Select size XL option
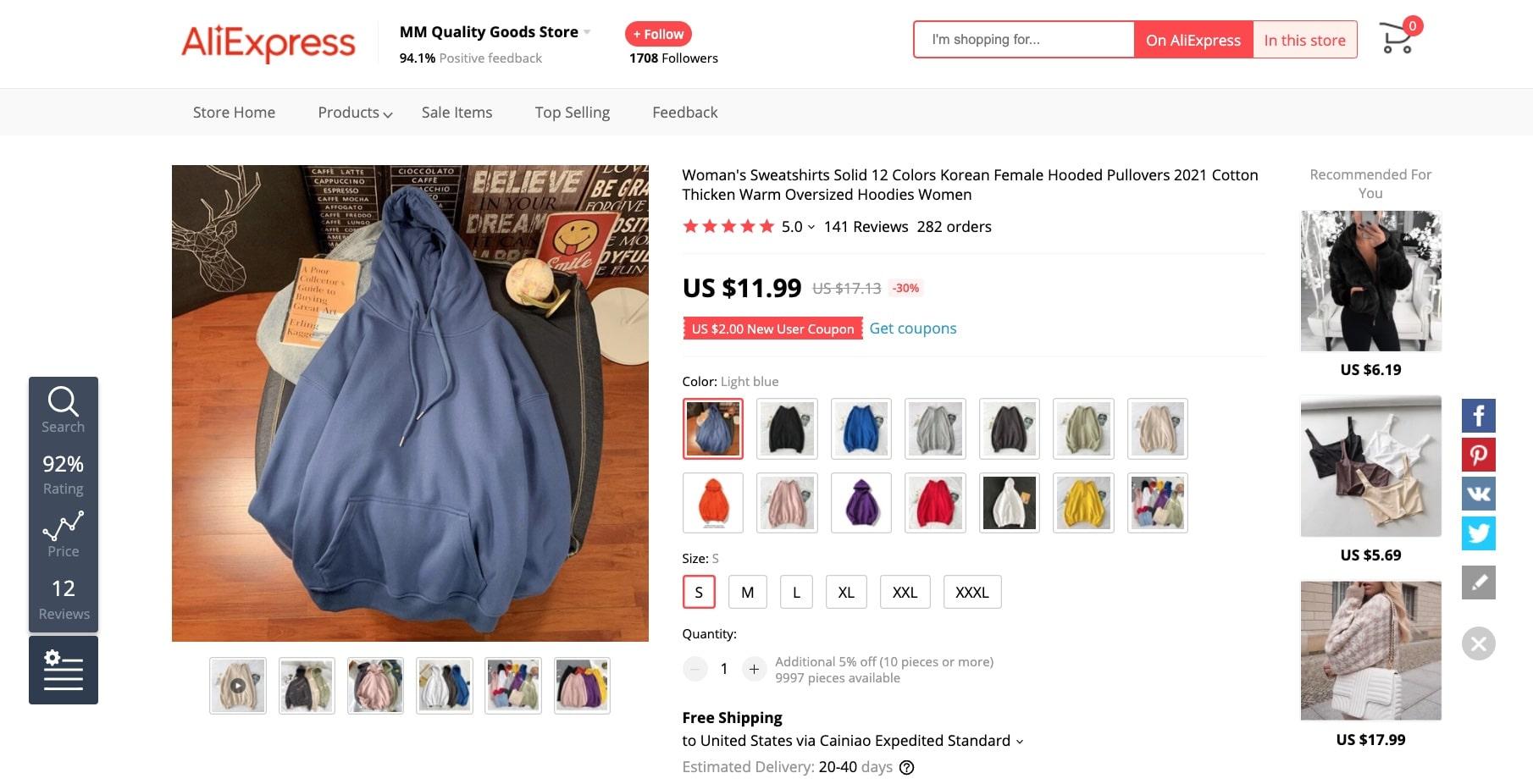 [x=846, y=592]
